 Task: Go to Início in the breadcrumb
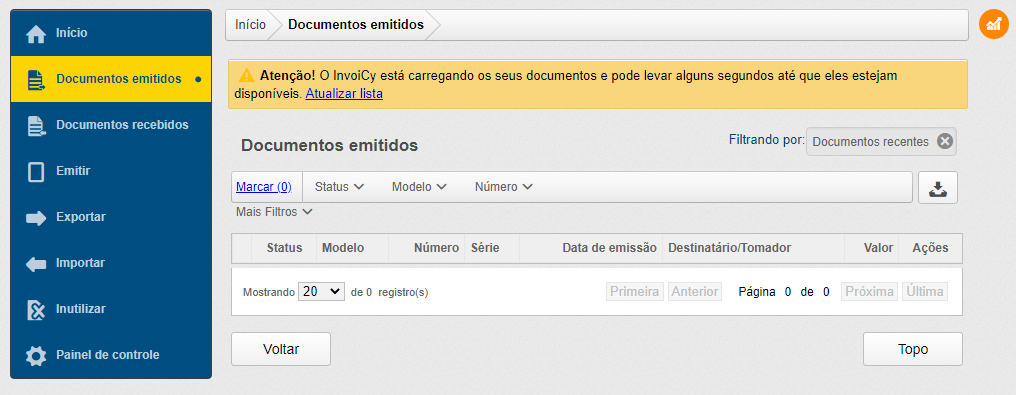pyautogui.click(x=250, y=25)
